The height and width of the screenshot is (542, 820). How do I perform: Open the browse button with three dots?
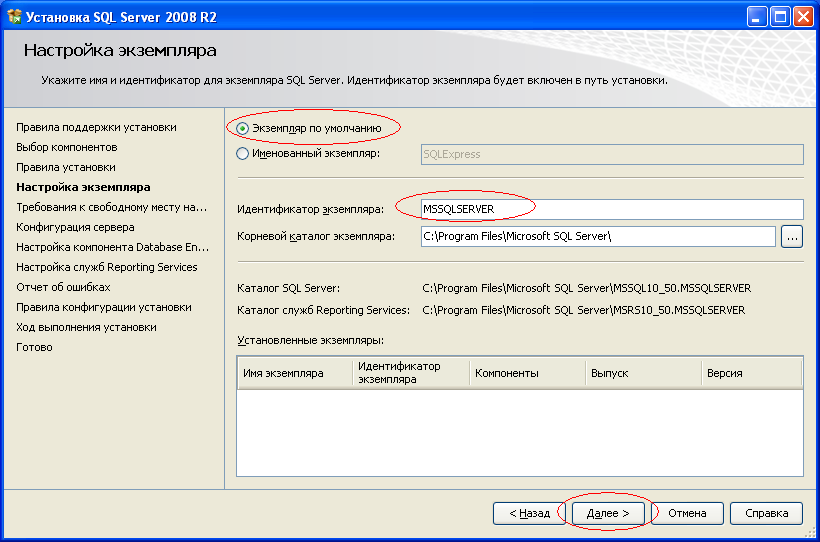coord(792,237)
